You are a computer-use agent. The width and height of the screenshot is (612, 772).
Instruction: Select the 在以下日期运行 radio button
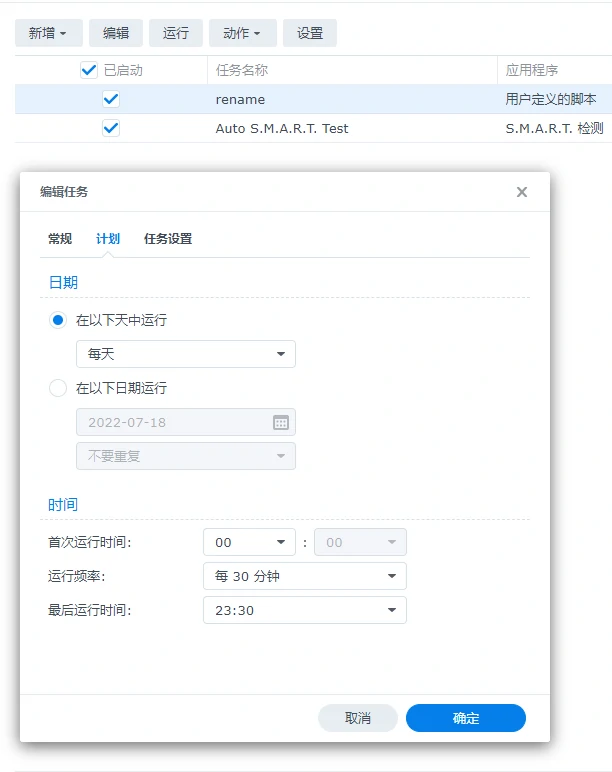click(x=58, y=388)
